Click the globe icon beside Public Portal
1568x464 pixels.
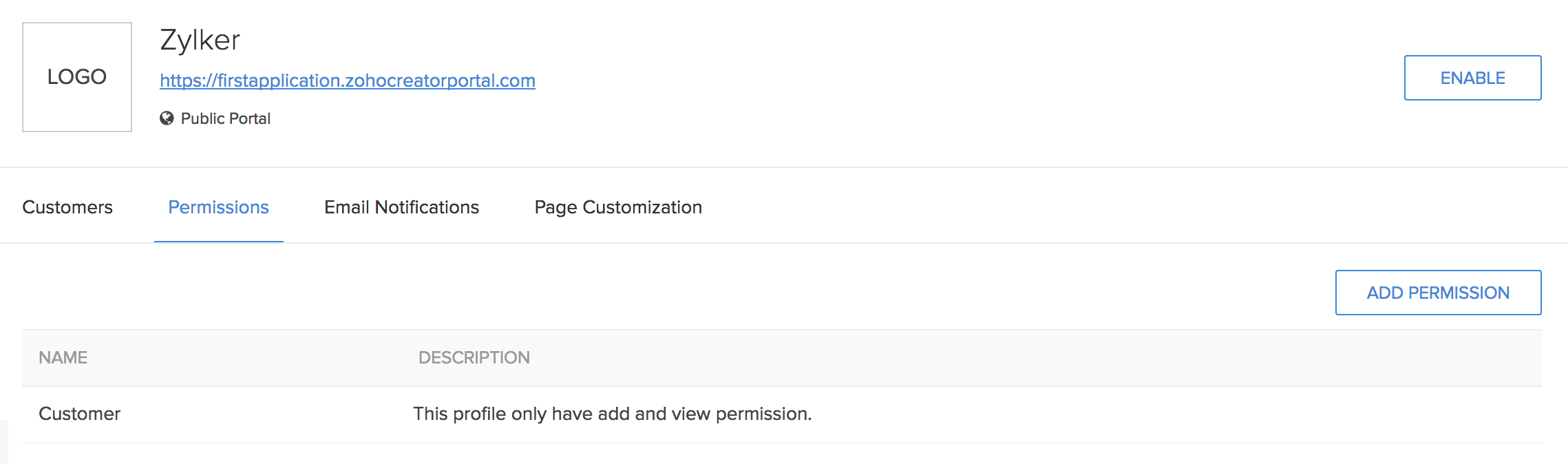pos(167,118)
